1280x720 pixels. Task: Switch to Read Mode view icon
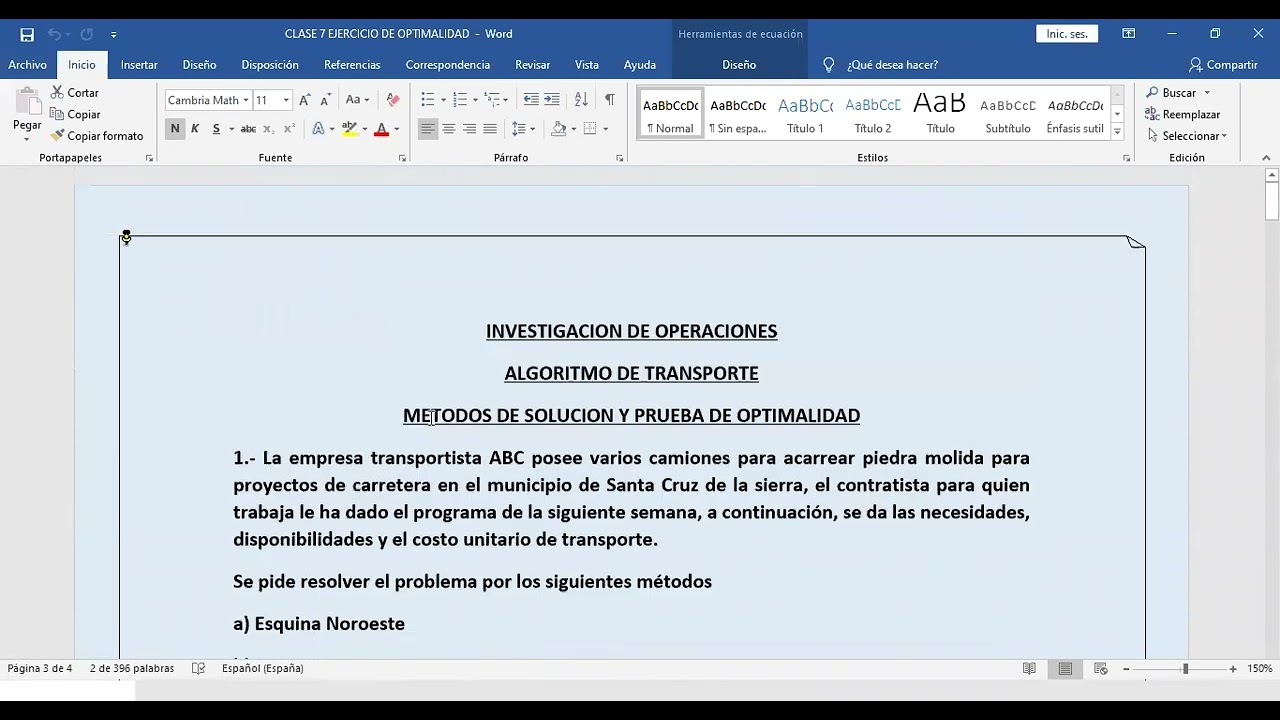[1029, 669]
